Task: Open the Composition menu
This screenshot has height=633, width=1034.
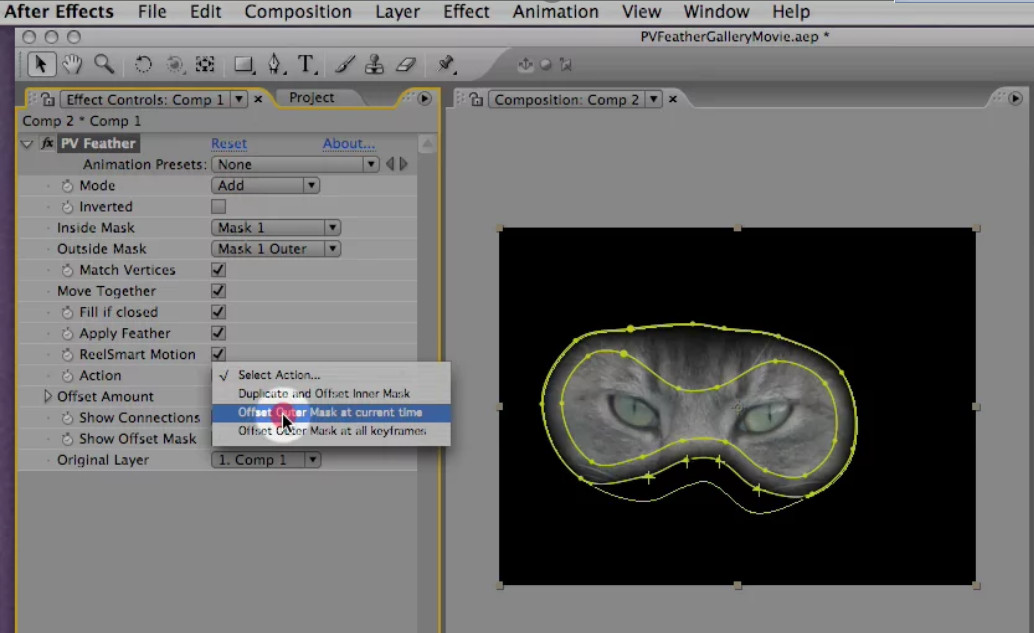Action: (298, 12)
